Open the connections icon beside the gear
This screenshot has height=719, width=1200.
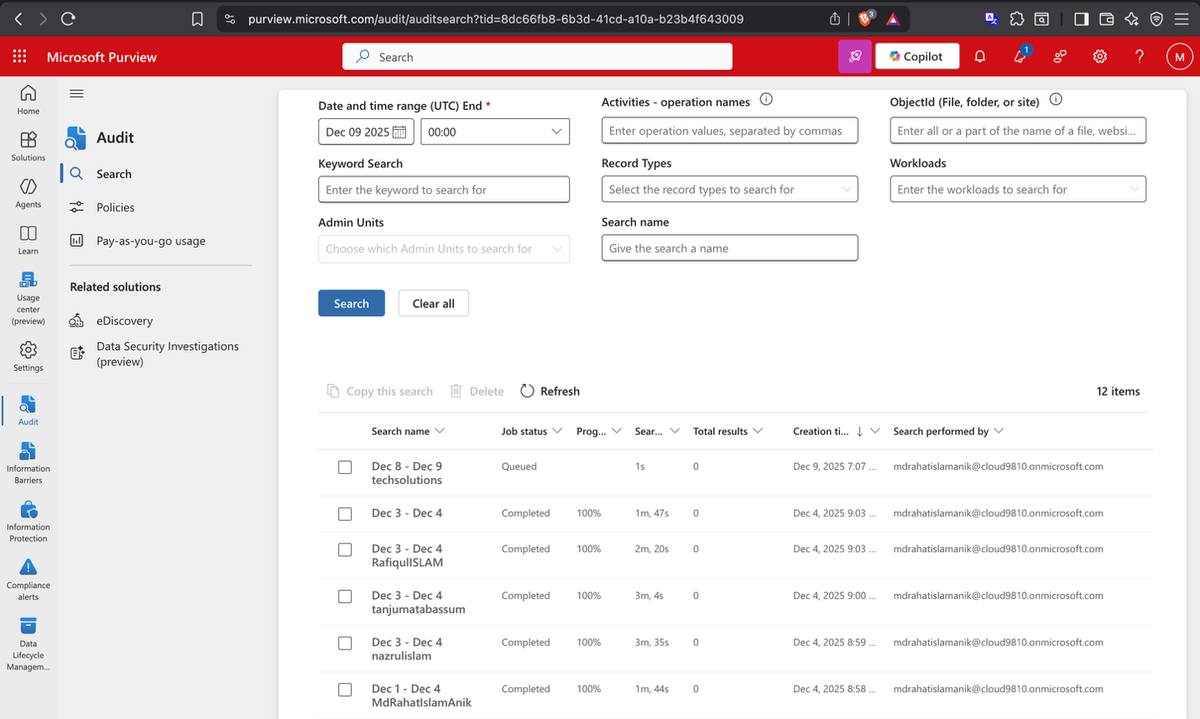click(x=1060, y=57)
